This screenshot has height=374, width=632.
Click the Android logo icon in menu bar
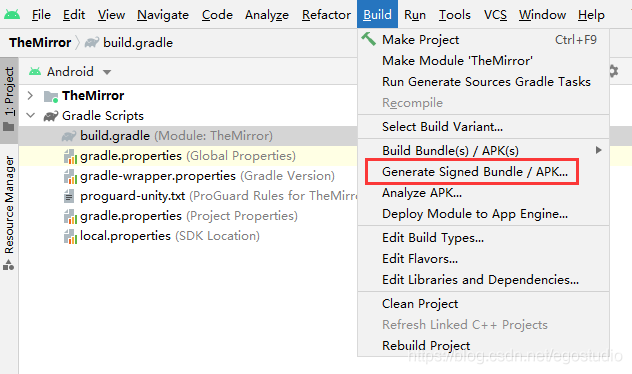coord(12,15)
